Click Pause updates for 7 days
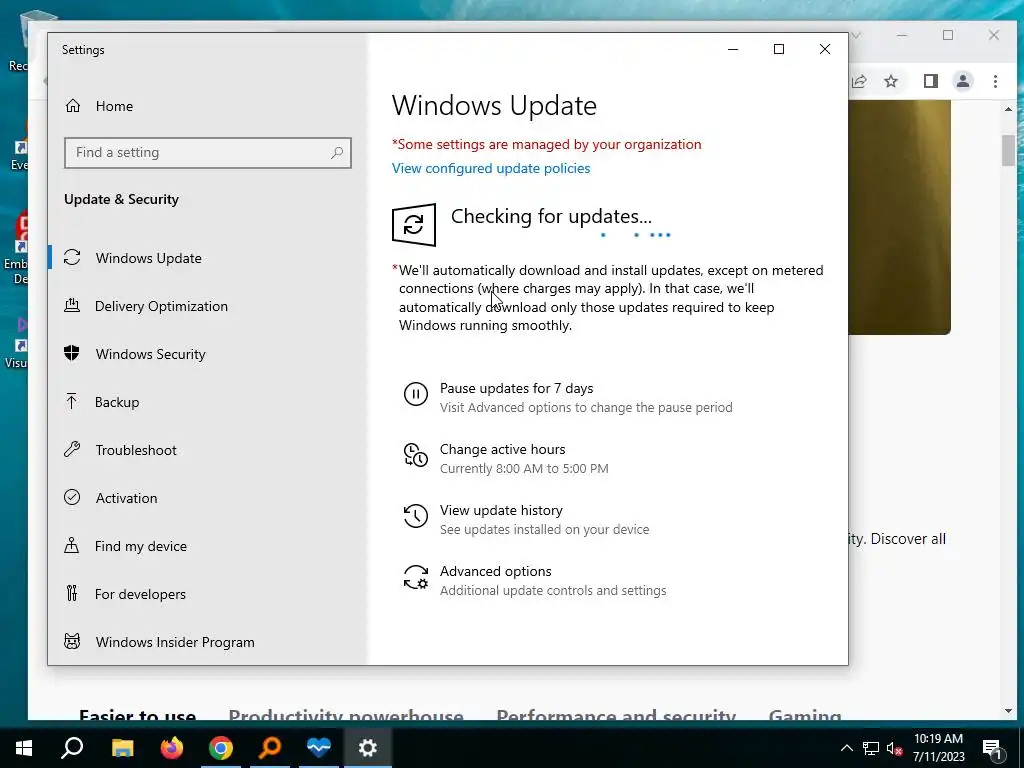The height and width of the screenshot is (768, 1024). [517, 389]
